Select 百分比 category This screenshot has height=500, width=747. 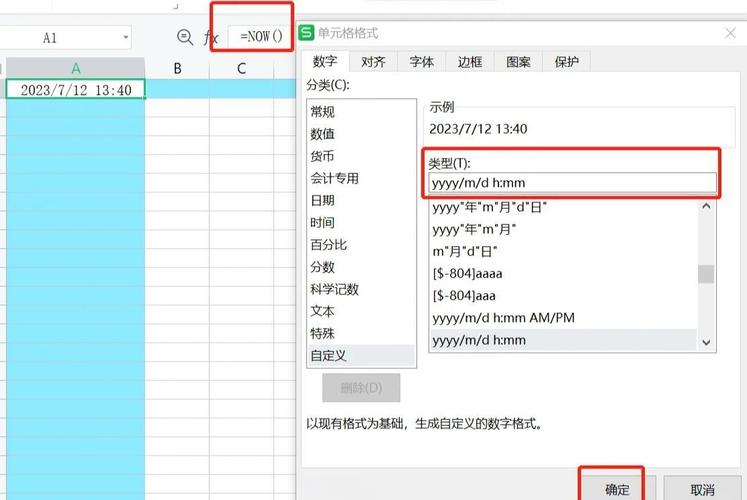[x=361, y=245]
